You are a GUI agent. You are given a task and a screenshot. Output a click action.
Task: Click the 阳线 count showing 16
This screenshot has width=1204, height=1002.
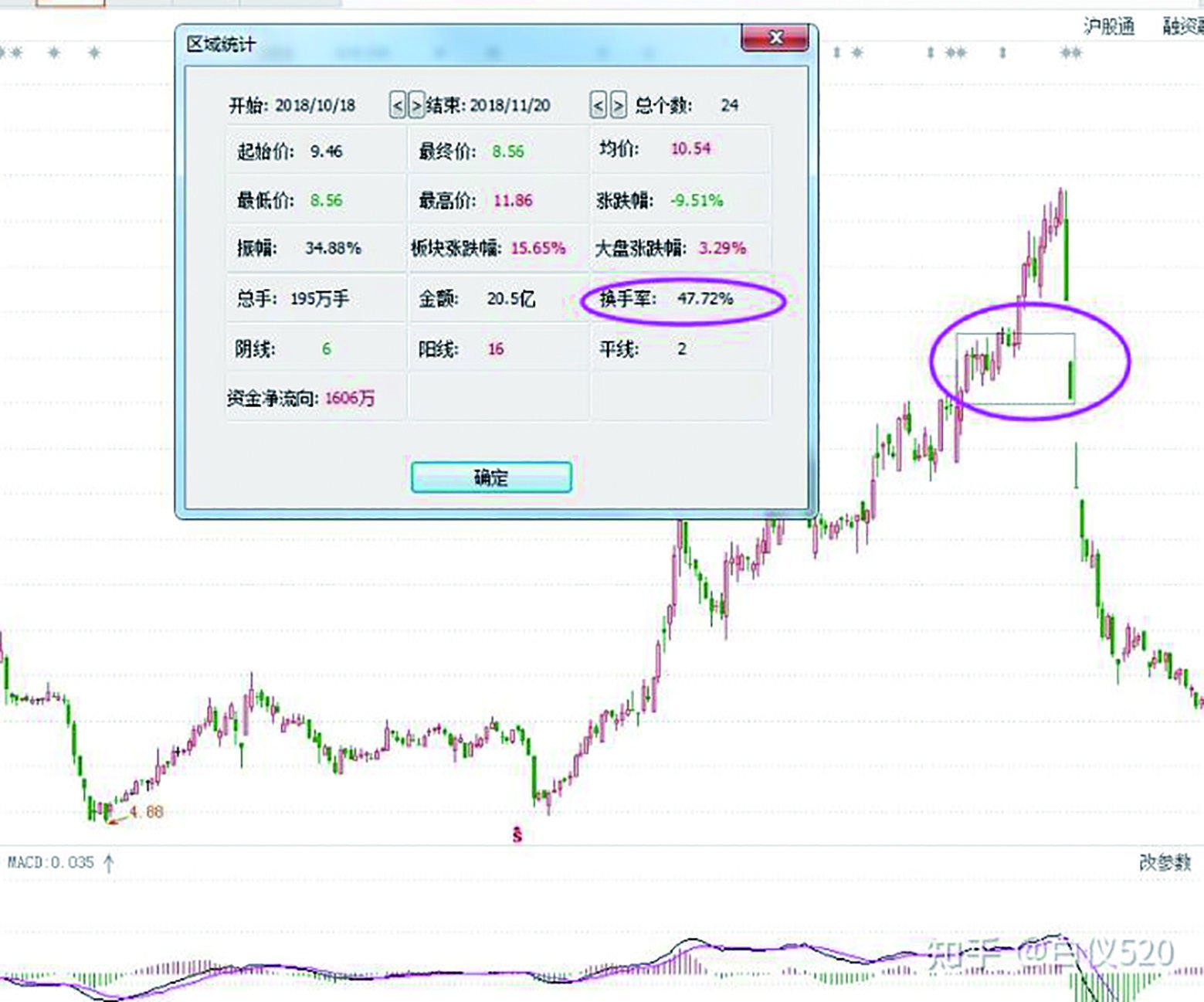coord(495,348)
